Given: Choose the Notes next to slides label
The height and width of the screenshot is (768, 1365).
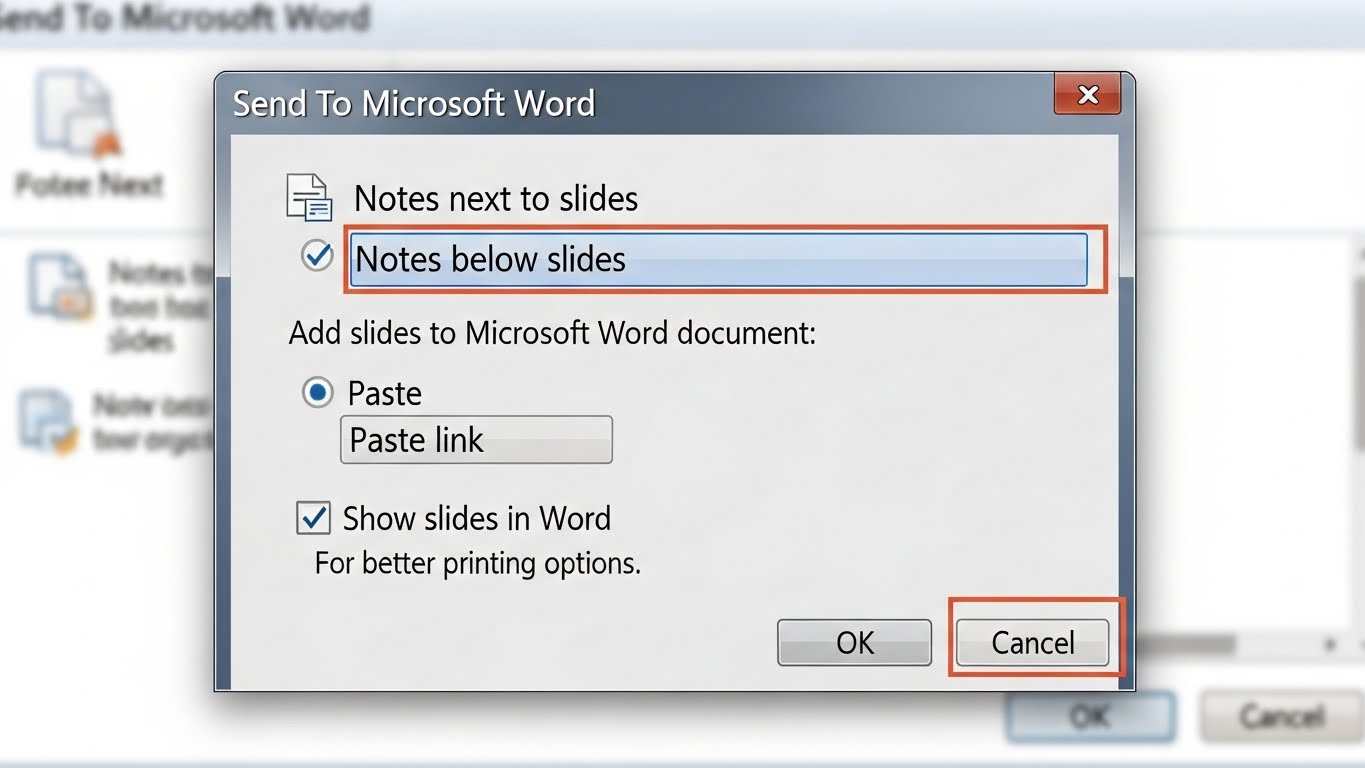Looking at the screenshot, I should coord(496,199).
